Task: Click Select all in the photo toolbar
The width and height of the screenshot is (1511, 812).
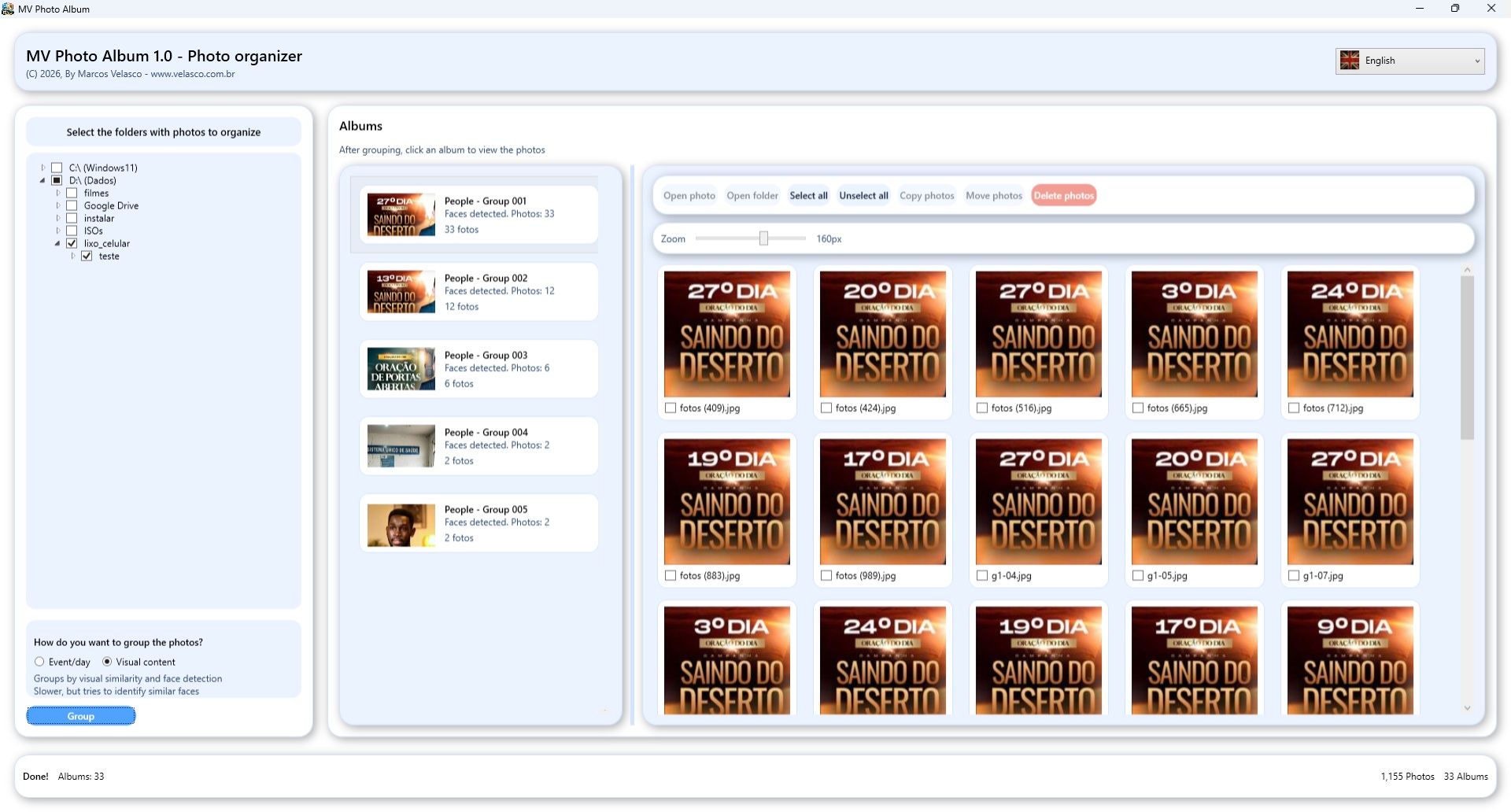Action: tap(808, 196)
